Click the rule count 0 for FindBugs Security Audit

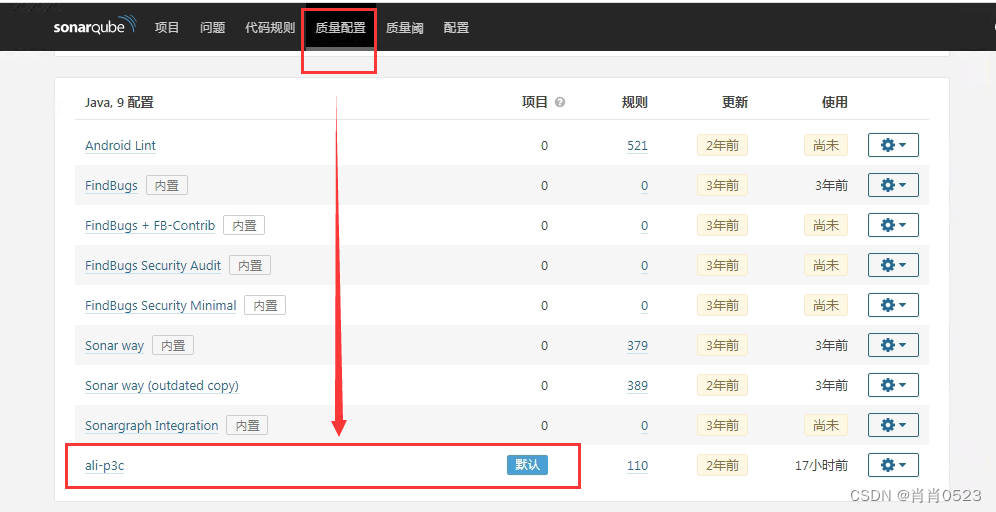(644, 266)
